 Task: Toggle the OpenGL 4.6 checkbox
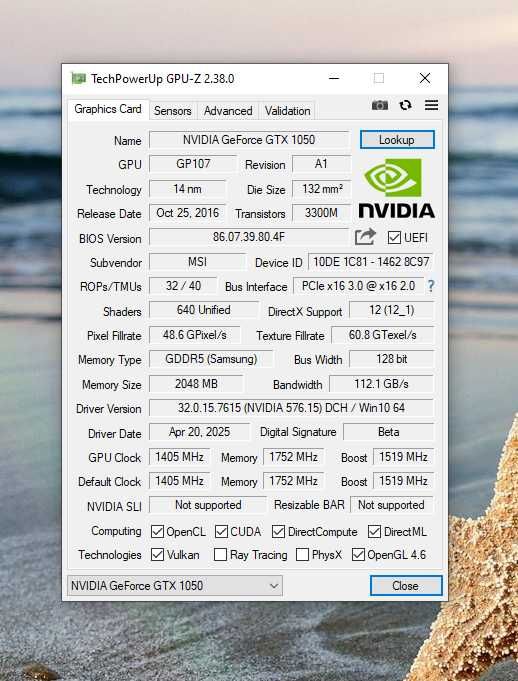(358, 554)
